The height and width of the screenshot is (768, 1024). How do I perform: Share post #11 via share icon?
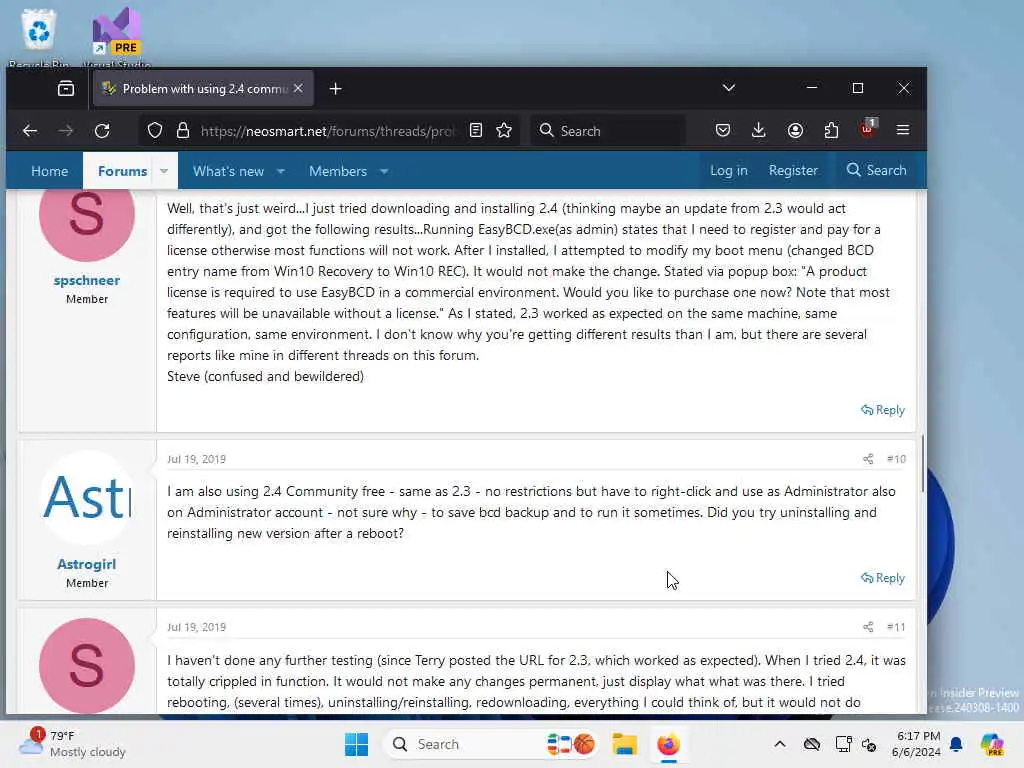tap(868, 627)
